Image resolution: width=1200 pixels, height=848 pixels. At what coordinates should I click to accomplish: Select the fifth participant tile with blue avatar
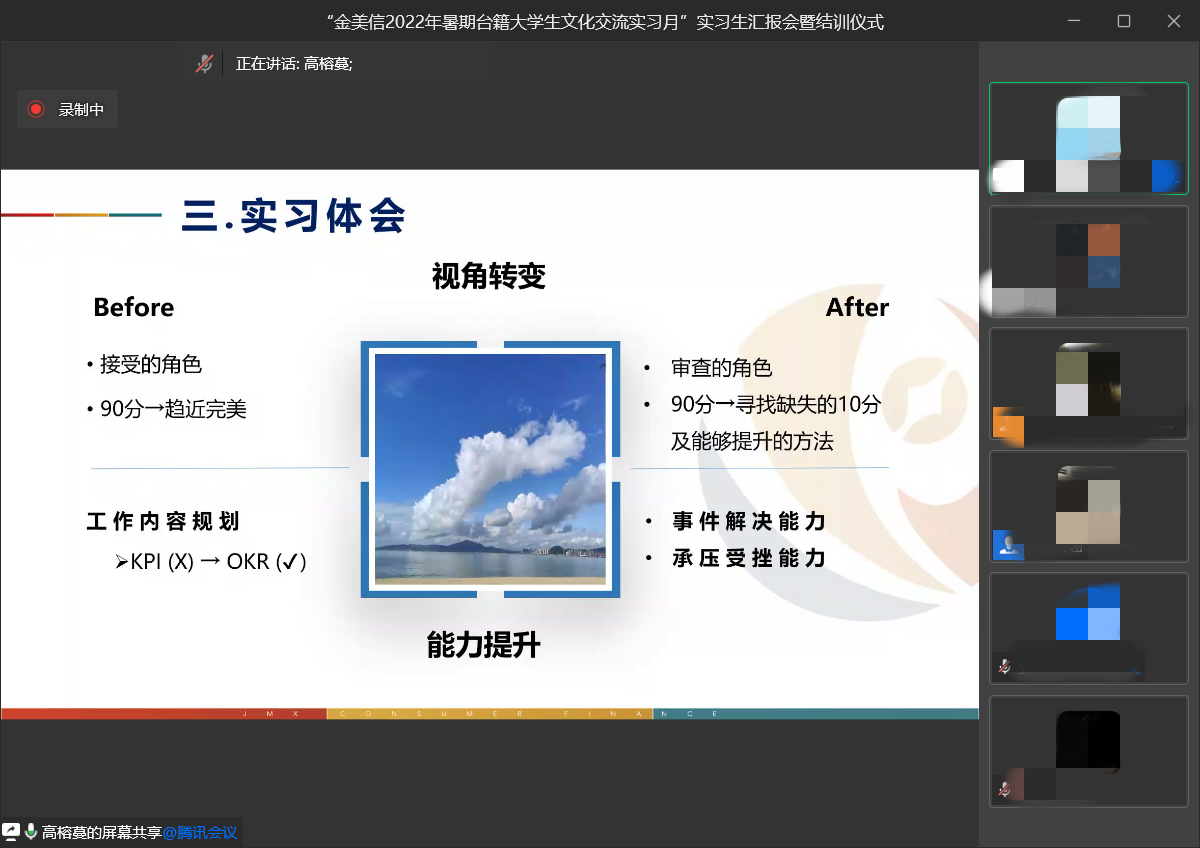pyautogui.click(x=1088, y=628)
